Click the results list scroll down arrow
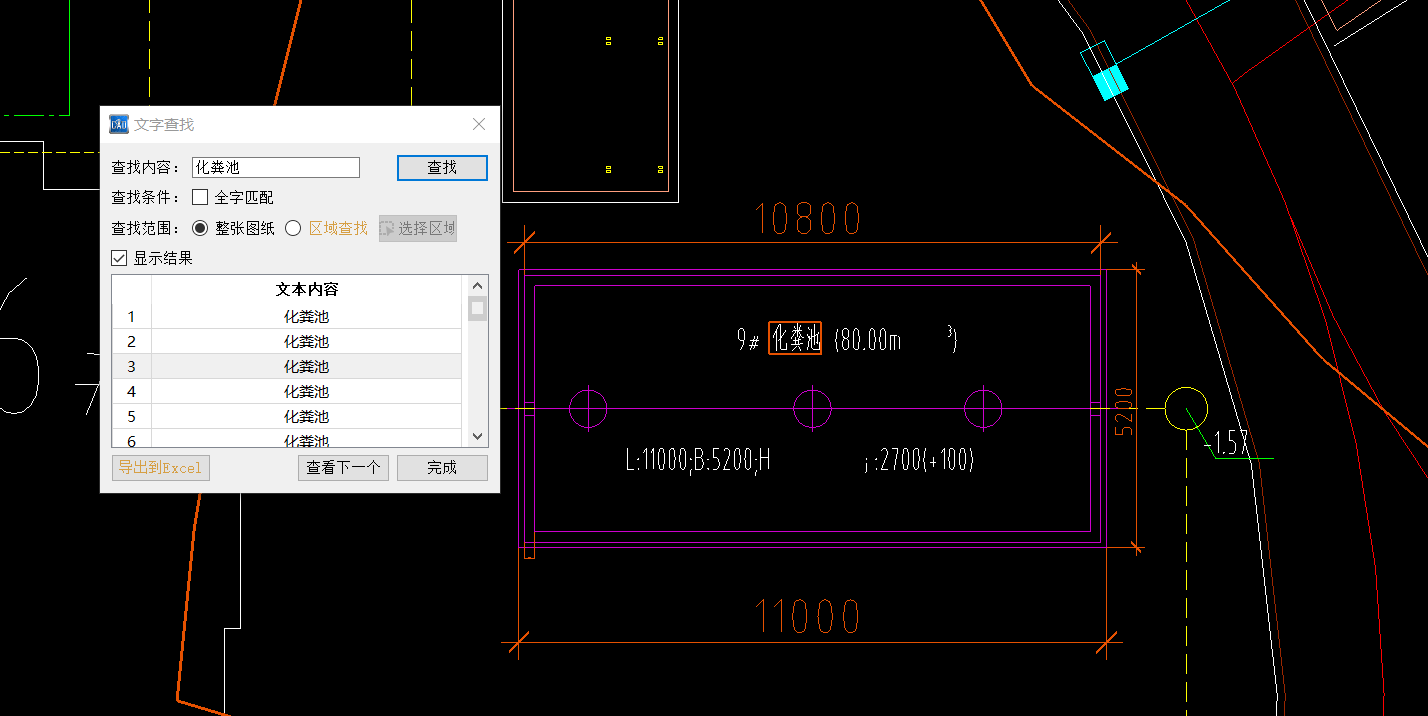 point(477,437)
